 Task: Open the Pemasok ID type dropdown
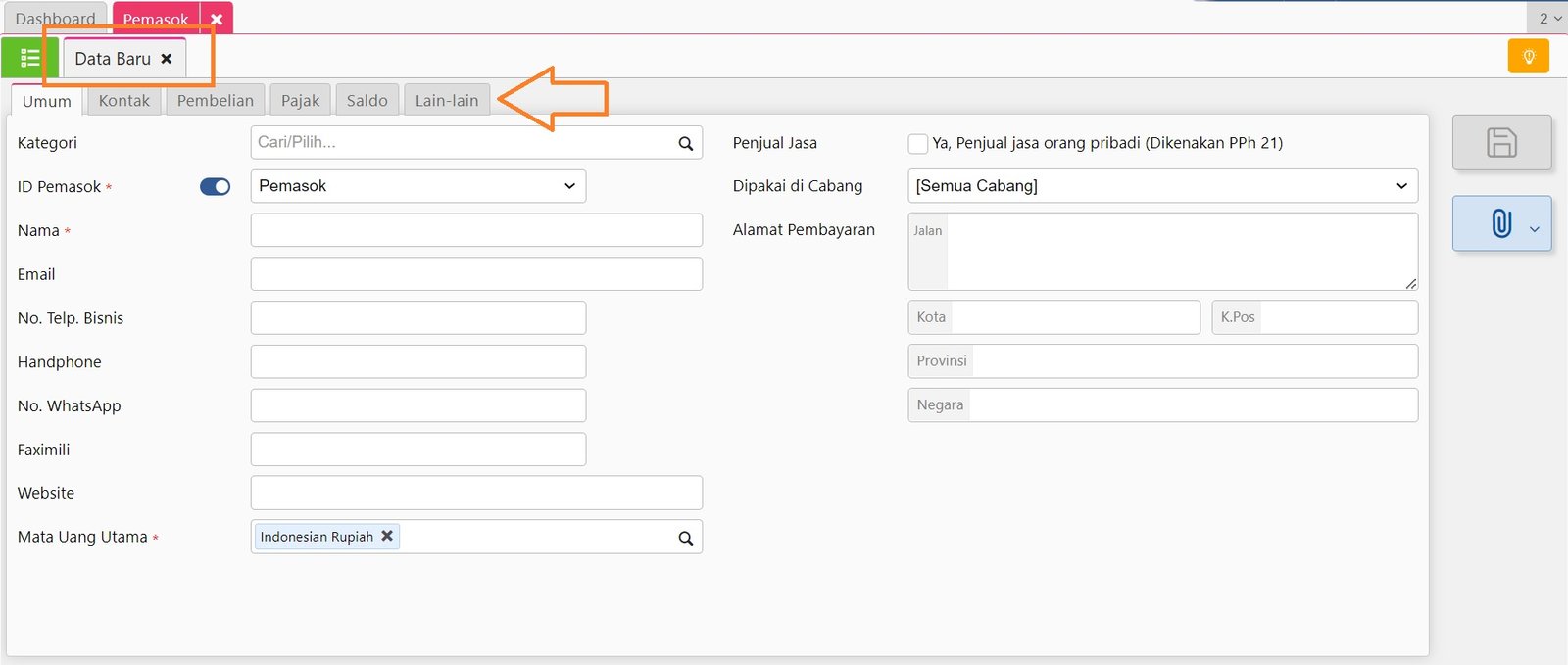(418, 186)
